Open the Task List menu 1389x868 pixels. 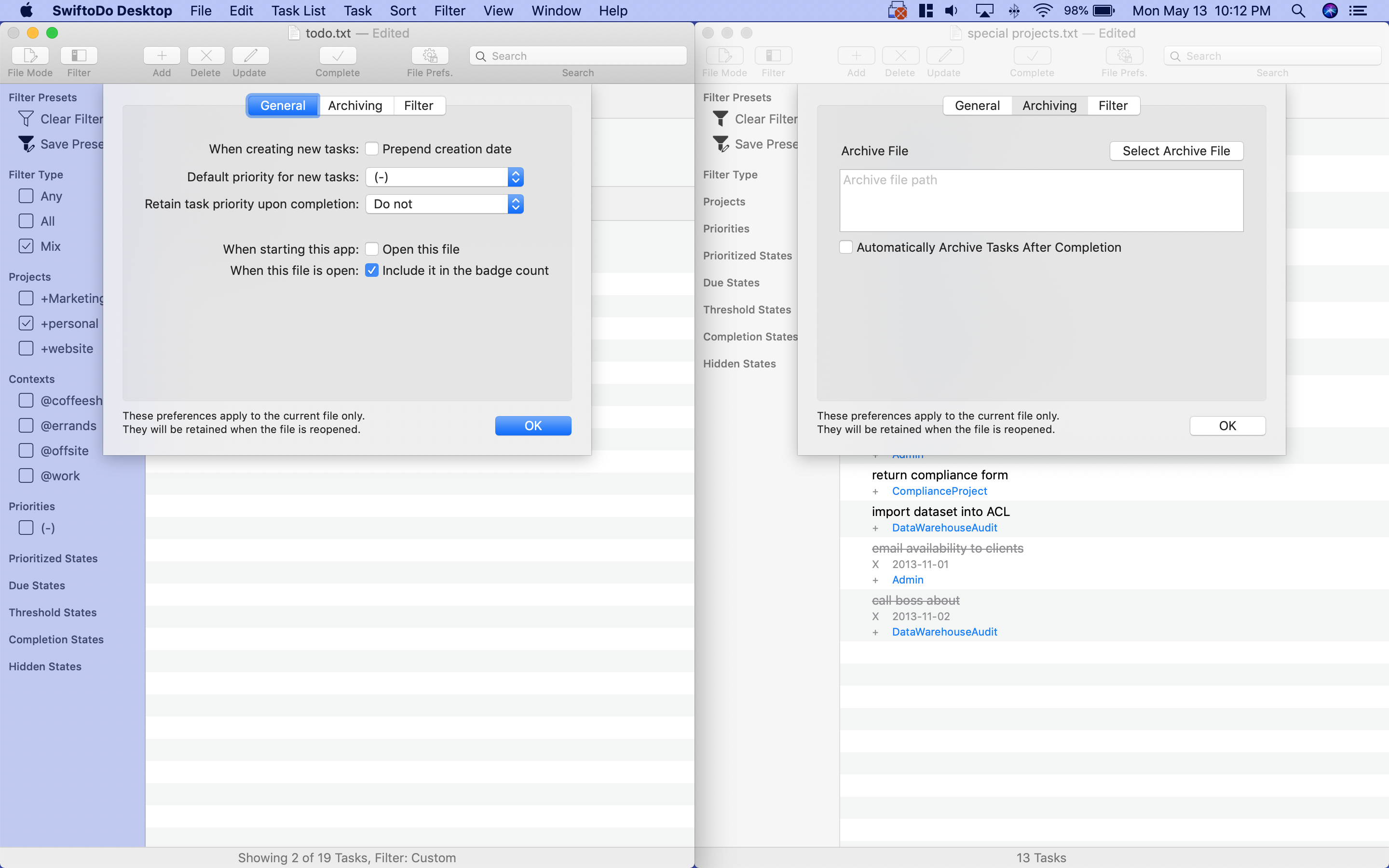(x=298, y=10)
